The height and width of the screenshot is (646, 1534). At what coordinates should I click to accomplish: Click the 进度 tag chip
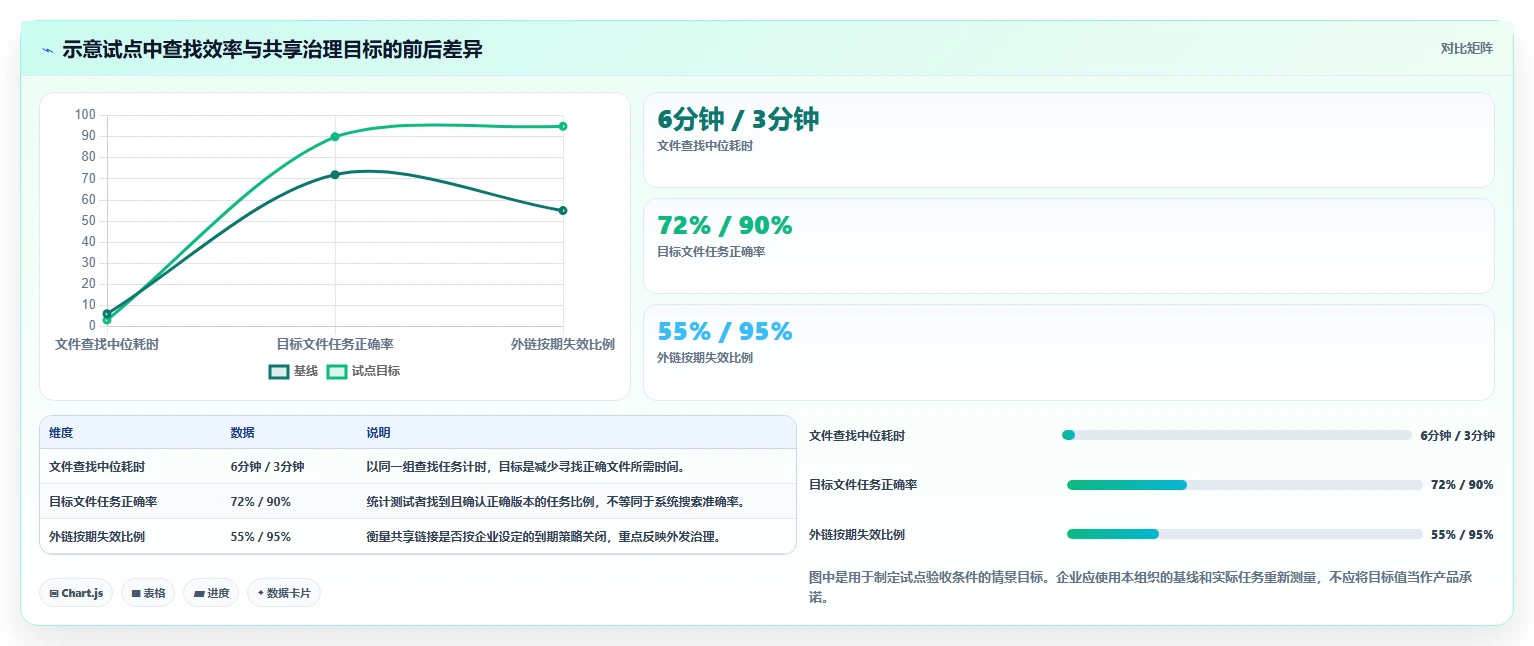(211, 593)
